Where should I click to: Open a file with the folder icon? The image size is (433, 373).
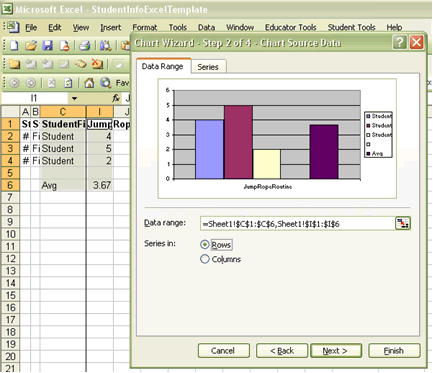click(x=31, y=45)
